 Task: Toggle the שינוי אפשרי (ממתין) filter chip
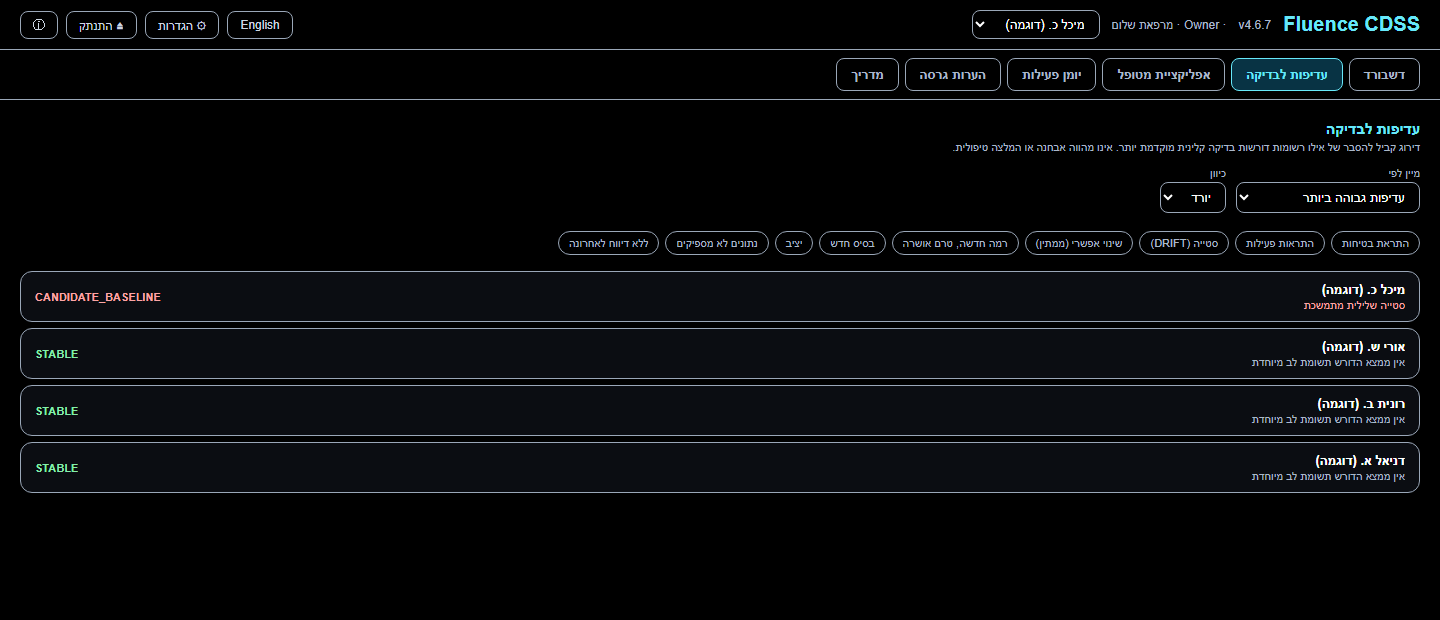click(1079, 243)
